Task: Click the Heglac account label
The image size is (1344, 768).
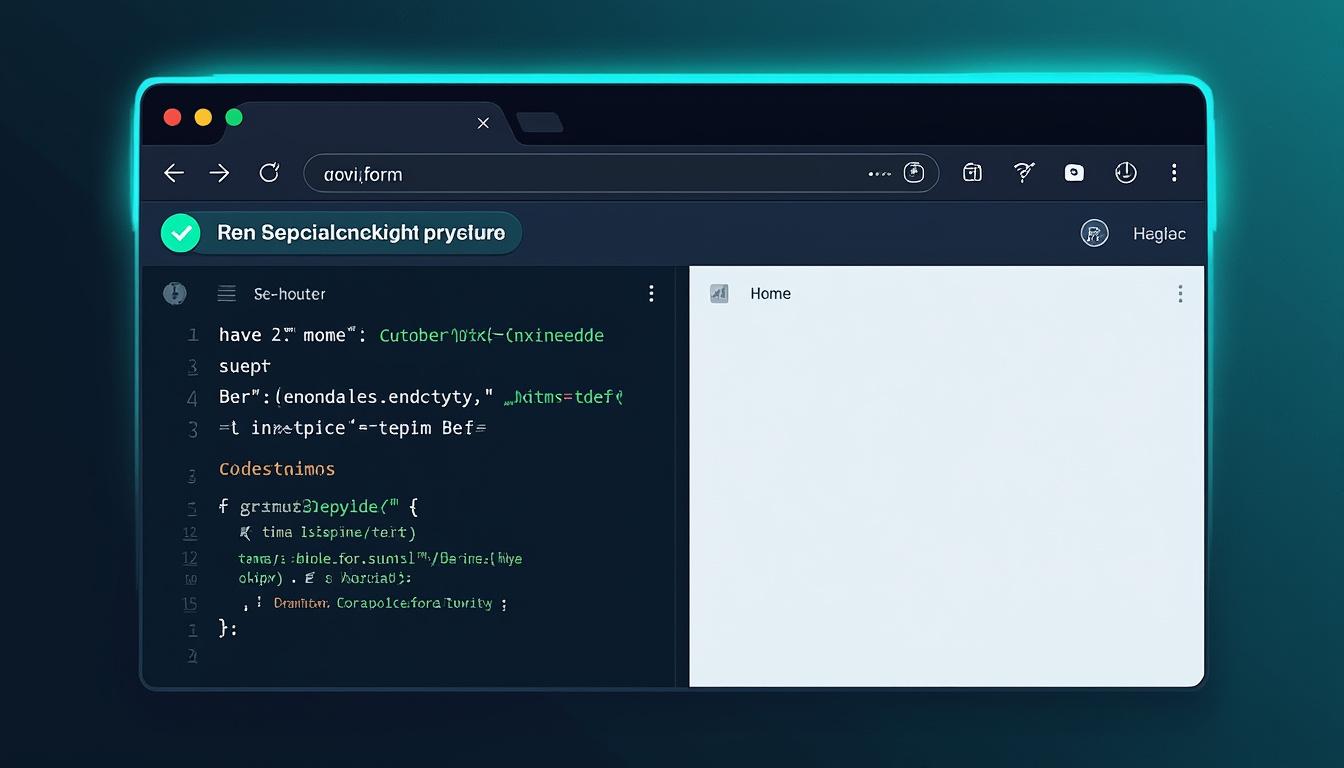Action: coord(1158,233)
